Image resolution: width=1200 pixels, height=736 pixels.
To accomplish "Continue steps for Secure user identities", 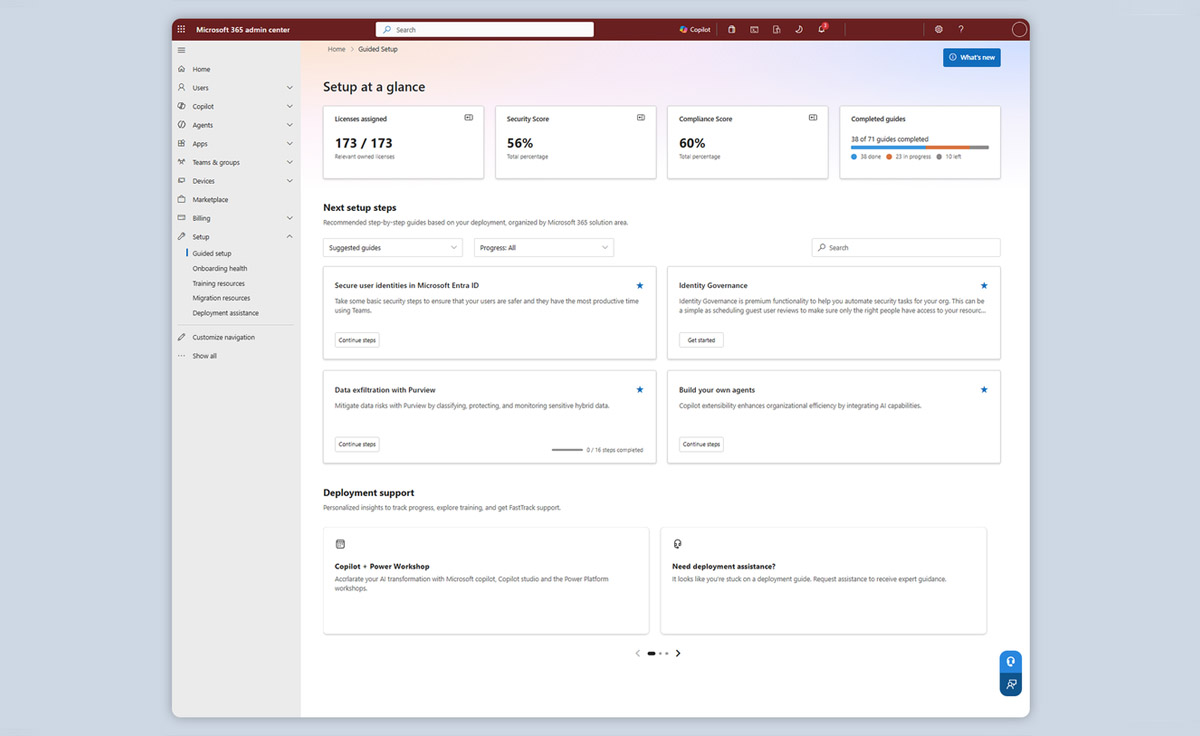I will coord(357,340).
